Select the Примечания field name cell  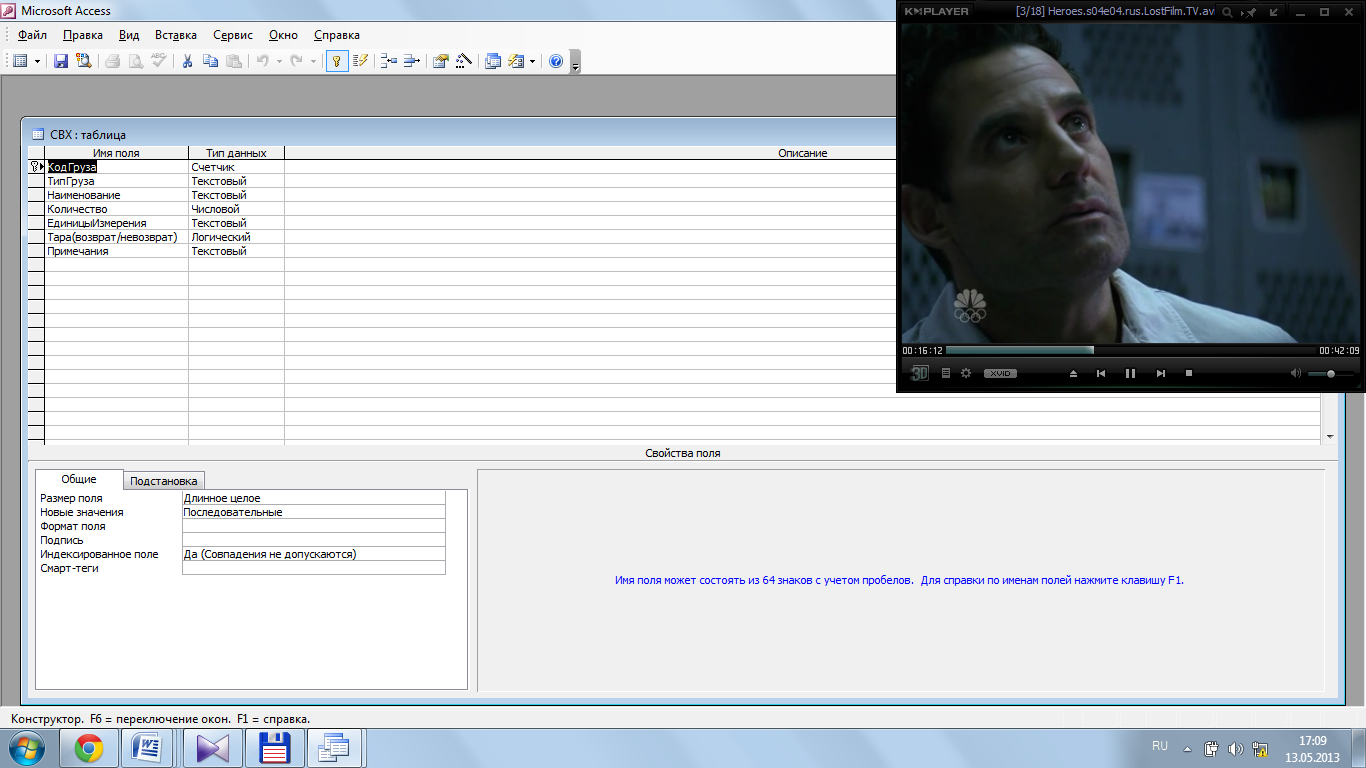point(116,251)
